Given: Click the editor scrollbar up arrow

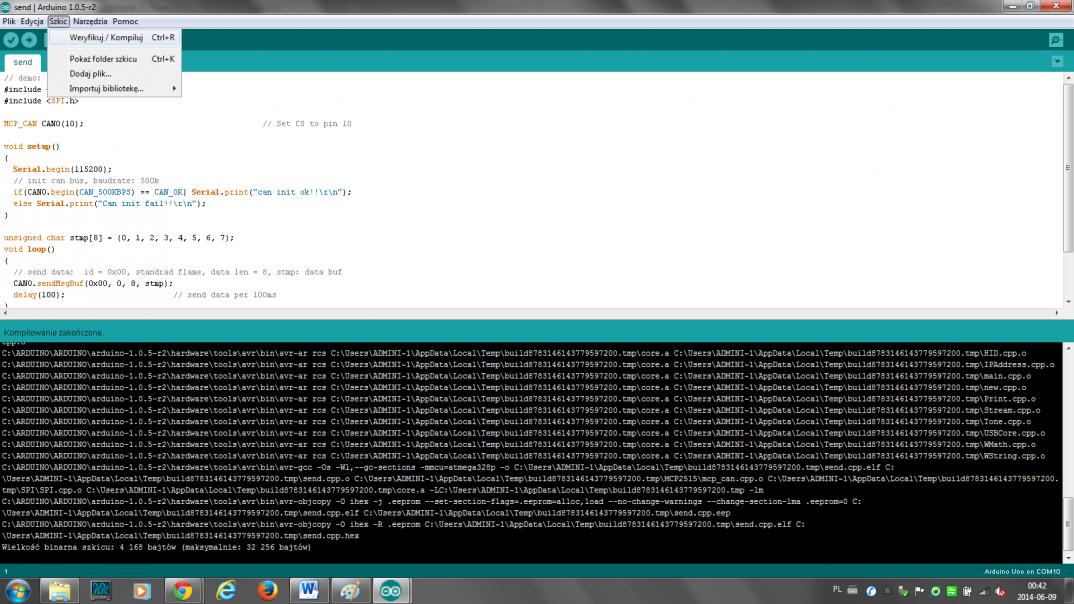Looking at the screenshot, I should click(x=1068, y=78).
